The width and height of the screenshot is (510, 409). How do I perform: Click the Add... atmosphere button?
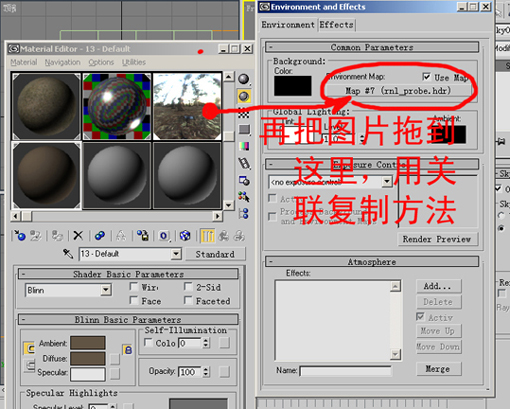(439, 286)
